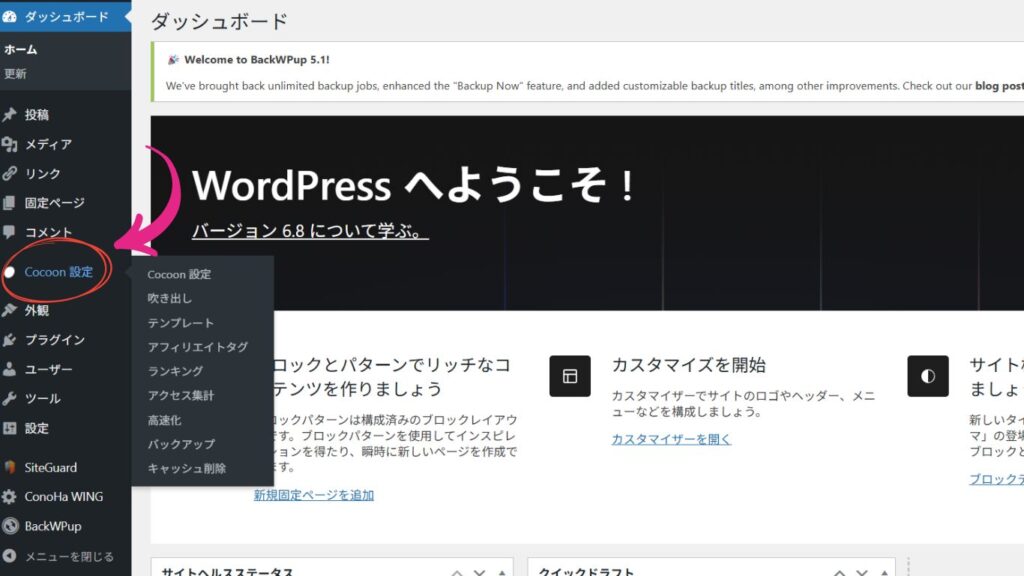The width and height of the screenshot is (1024, 576).
Task: Select テンプレート in Cocoon submenu
Action: click(180, 323)
